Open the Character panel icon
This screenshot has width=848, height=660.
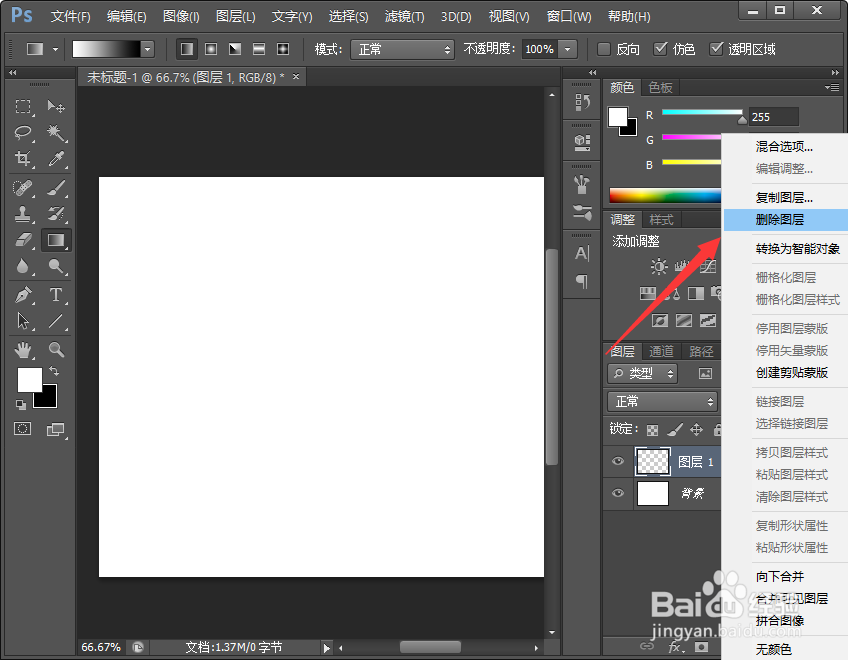tap(582, 253)
